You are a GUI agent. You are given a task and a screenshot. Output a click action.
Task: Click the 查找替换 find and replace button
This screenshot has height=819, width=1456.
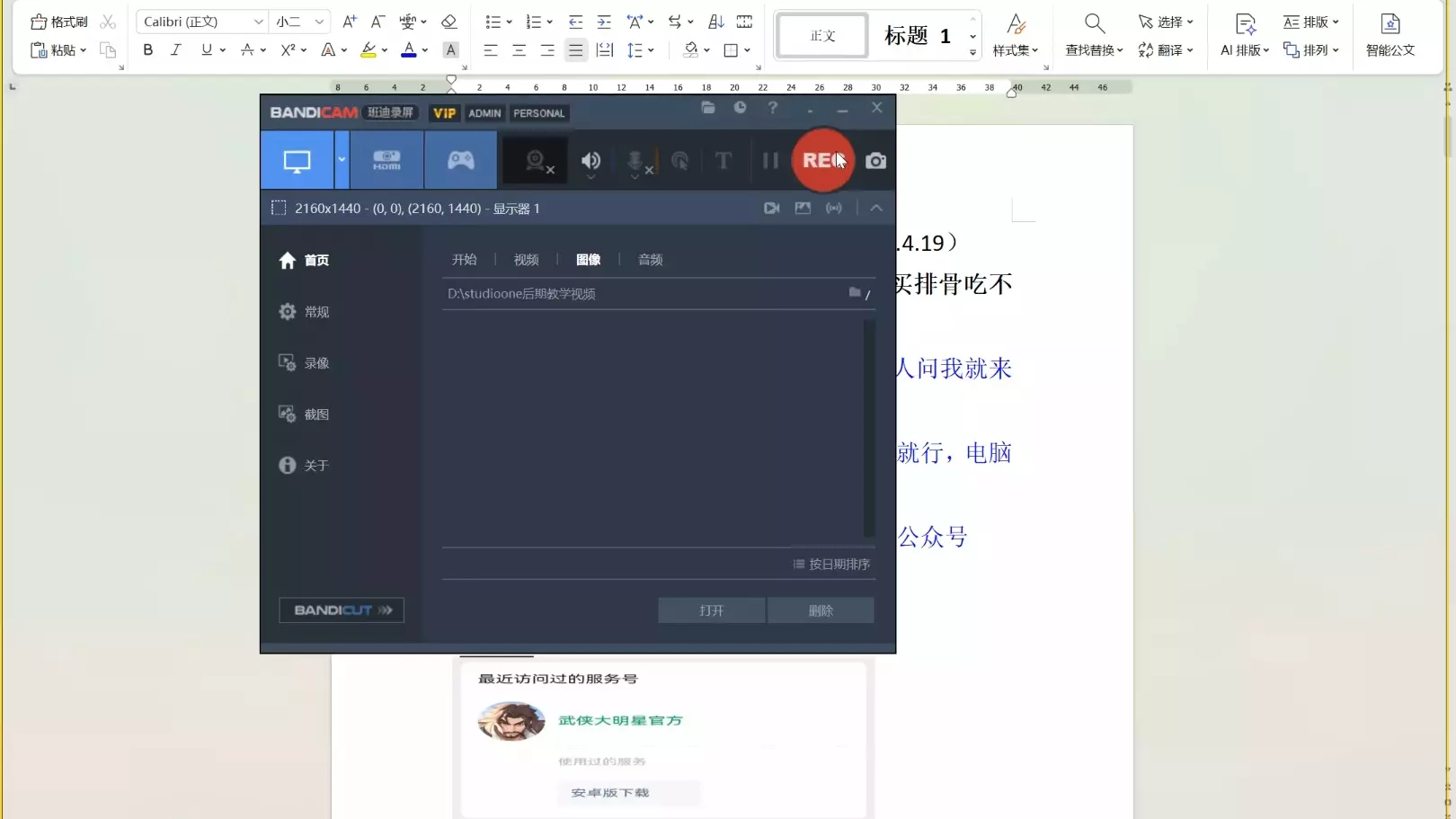tap(1094, 35)
